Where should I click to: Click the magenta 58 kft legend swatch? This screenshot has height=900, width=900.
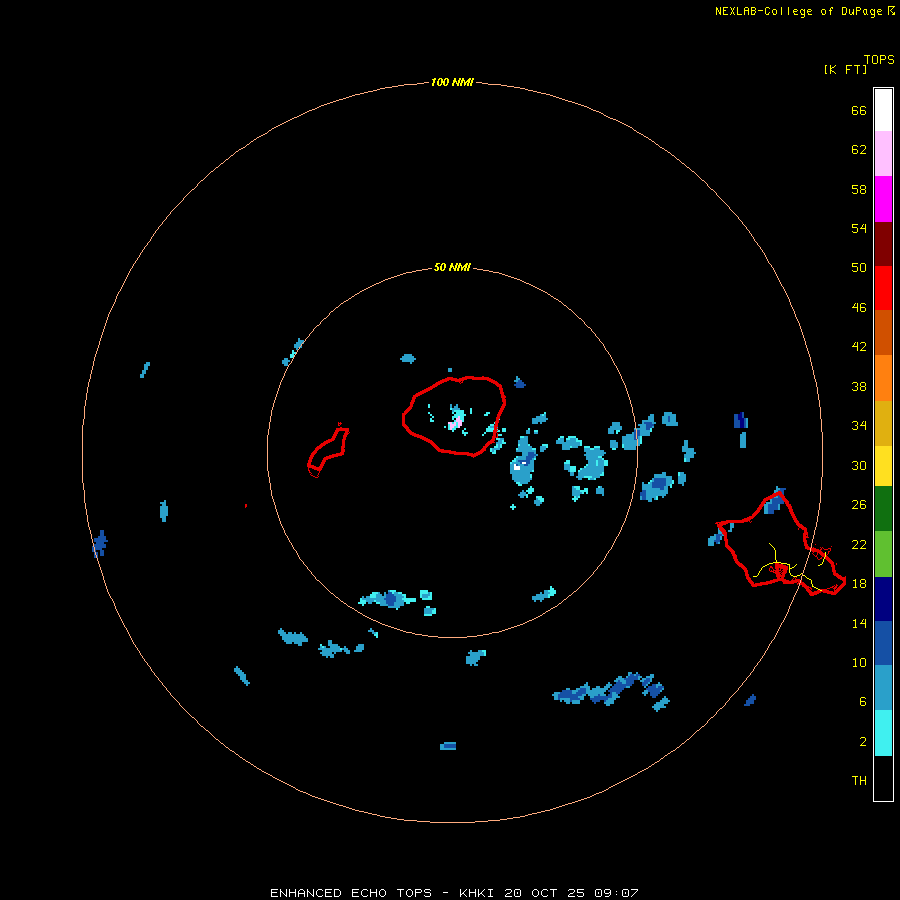coord(883,199)
